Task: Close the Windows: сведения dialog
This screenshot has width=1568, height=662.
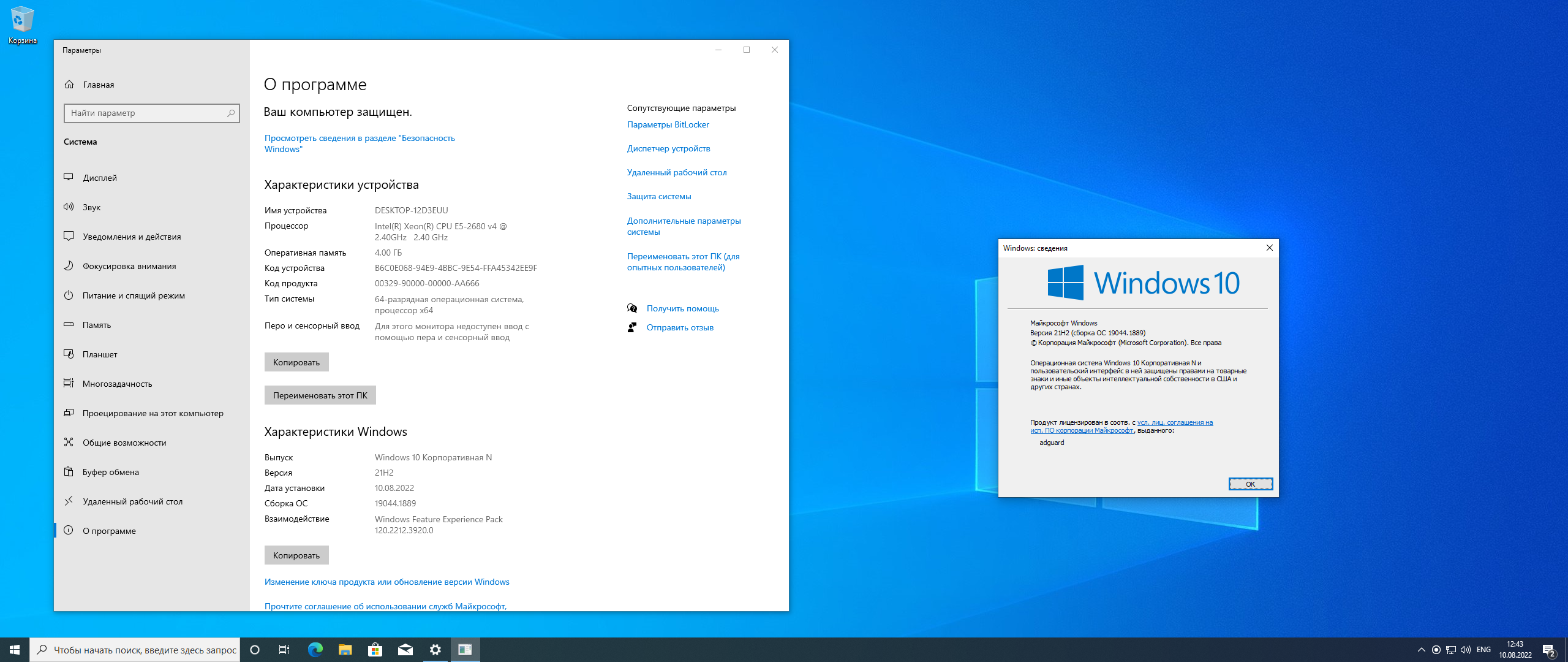Action: click(1270, 248)
